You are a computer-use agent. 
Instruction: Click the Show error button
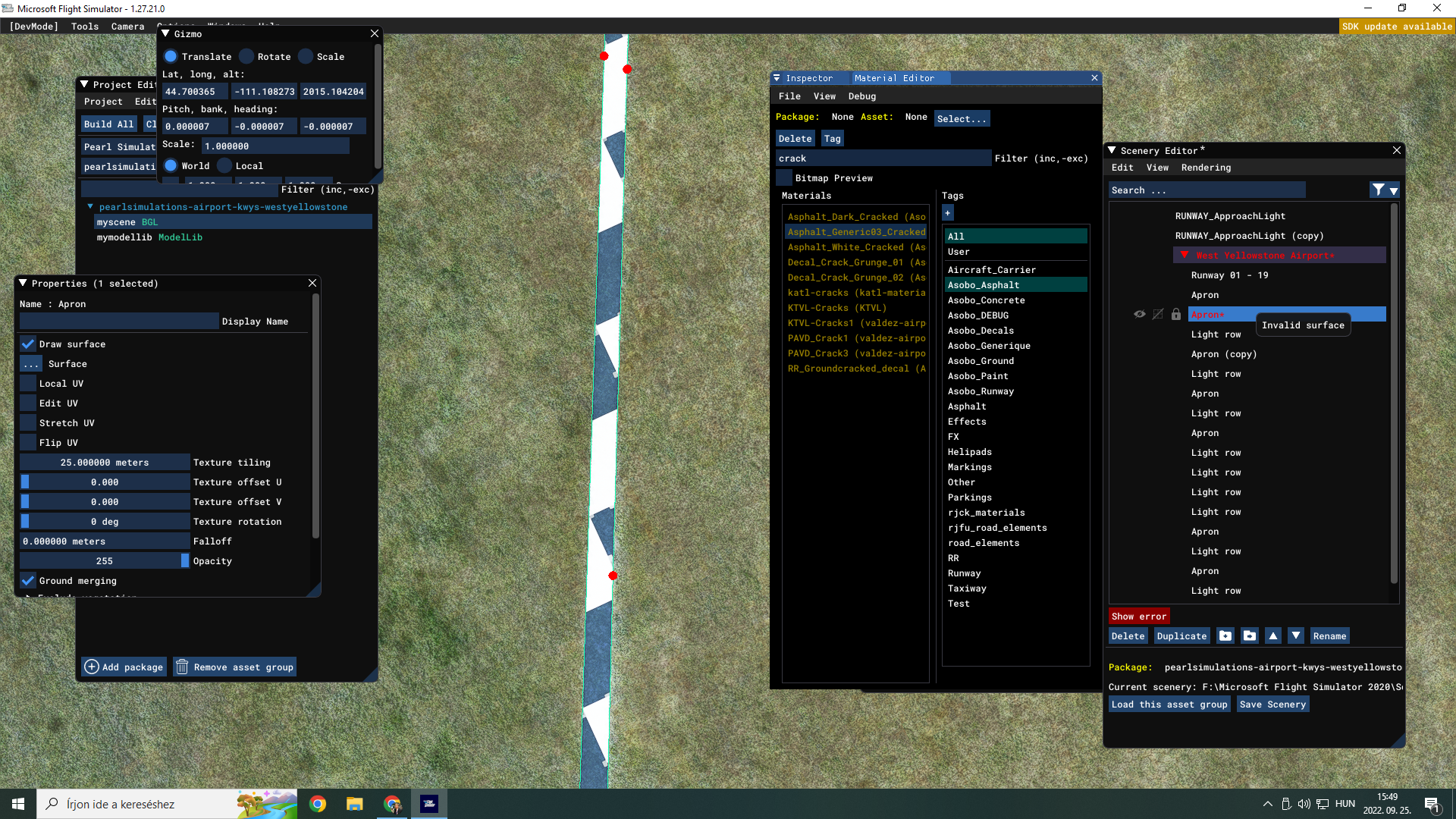(1138, 616)
